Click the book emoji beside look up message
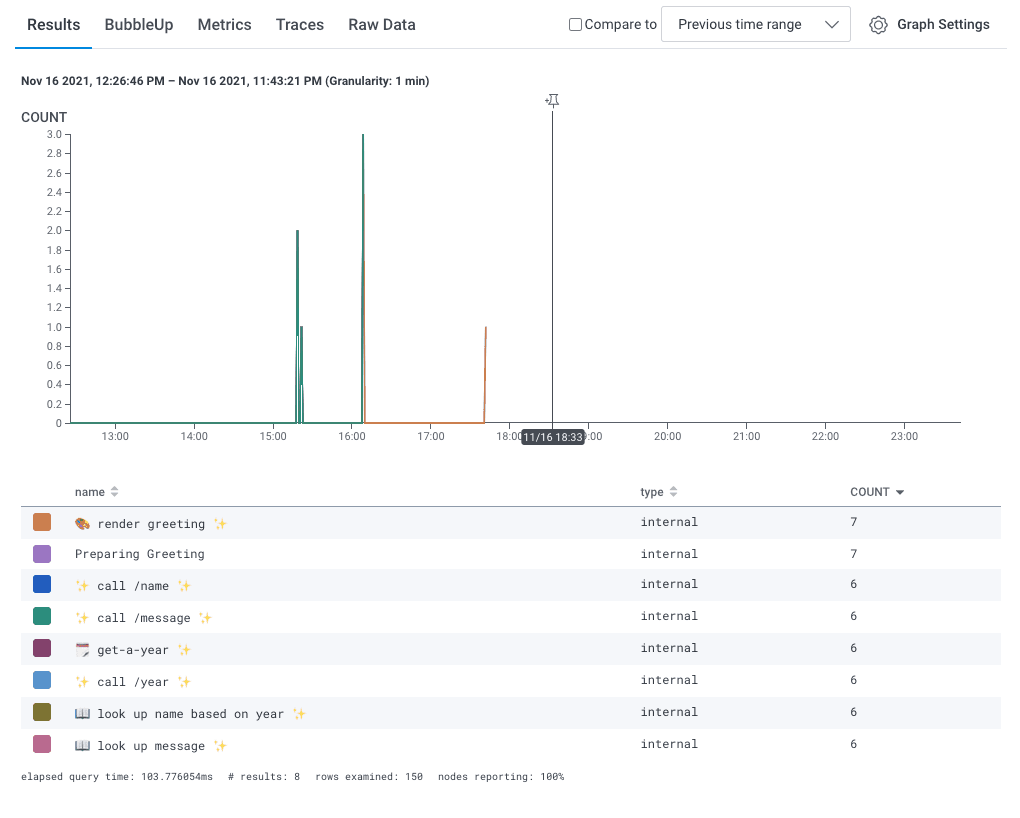The image size is (1020, 818). (83, 746)
